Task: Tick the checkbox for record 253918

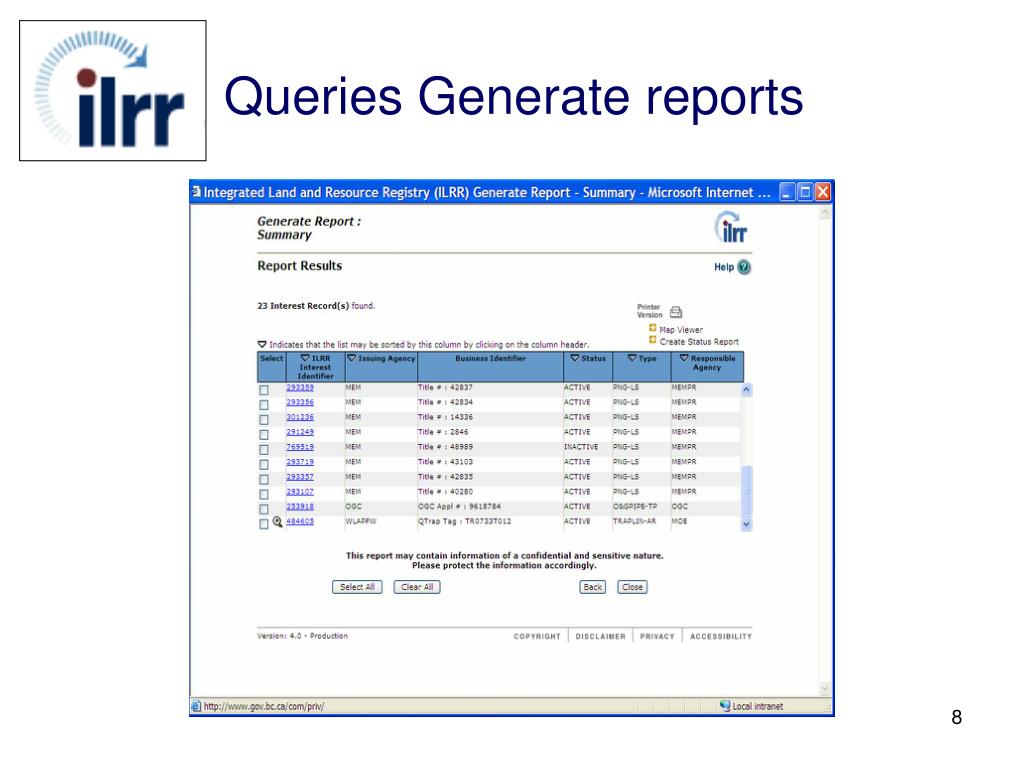Action: (x=264, y=509)
